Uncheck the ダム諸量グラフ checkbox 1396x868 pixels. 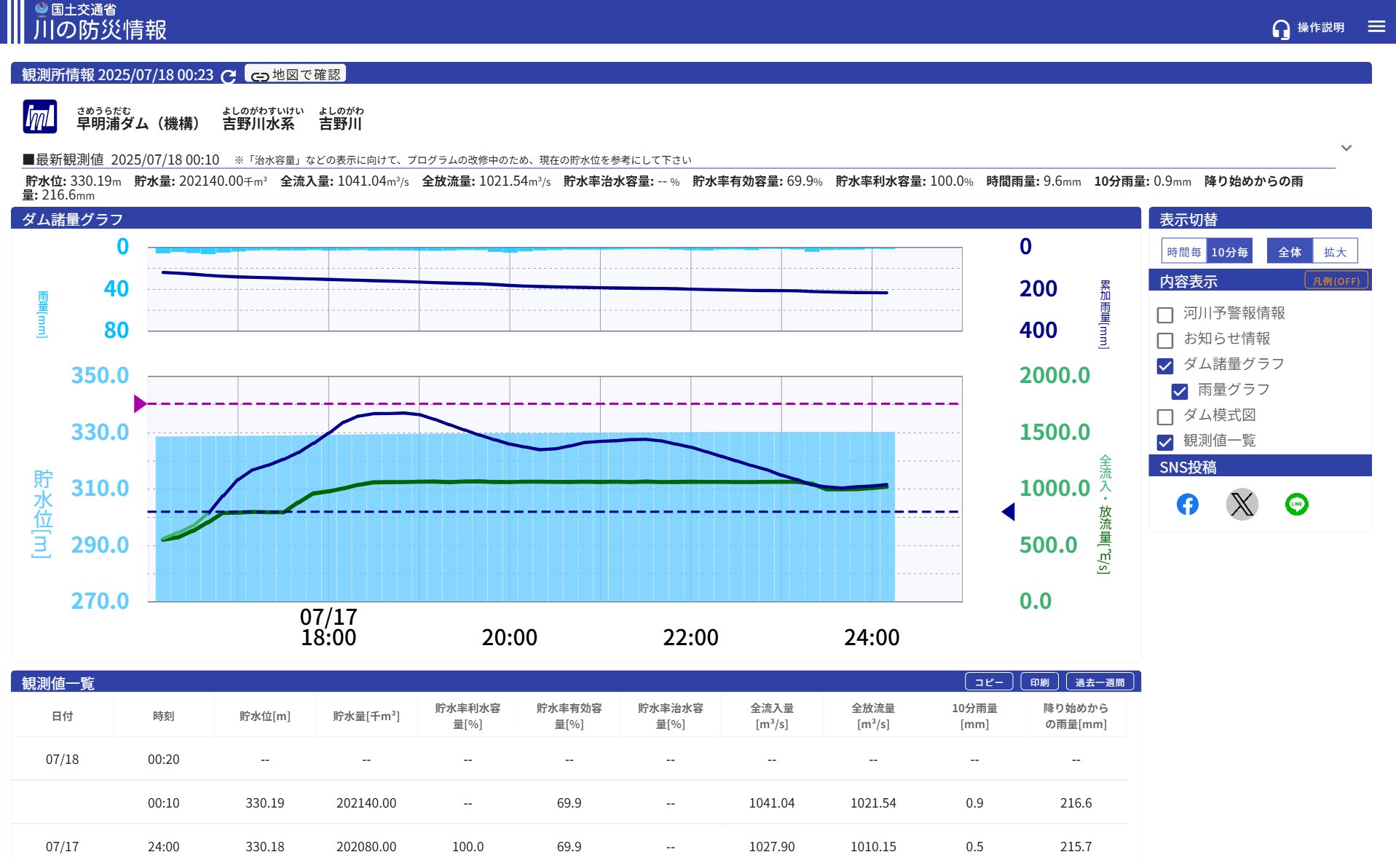tap(1165, 366)
